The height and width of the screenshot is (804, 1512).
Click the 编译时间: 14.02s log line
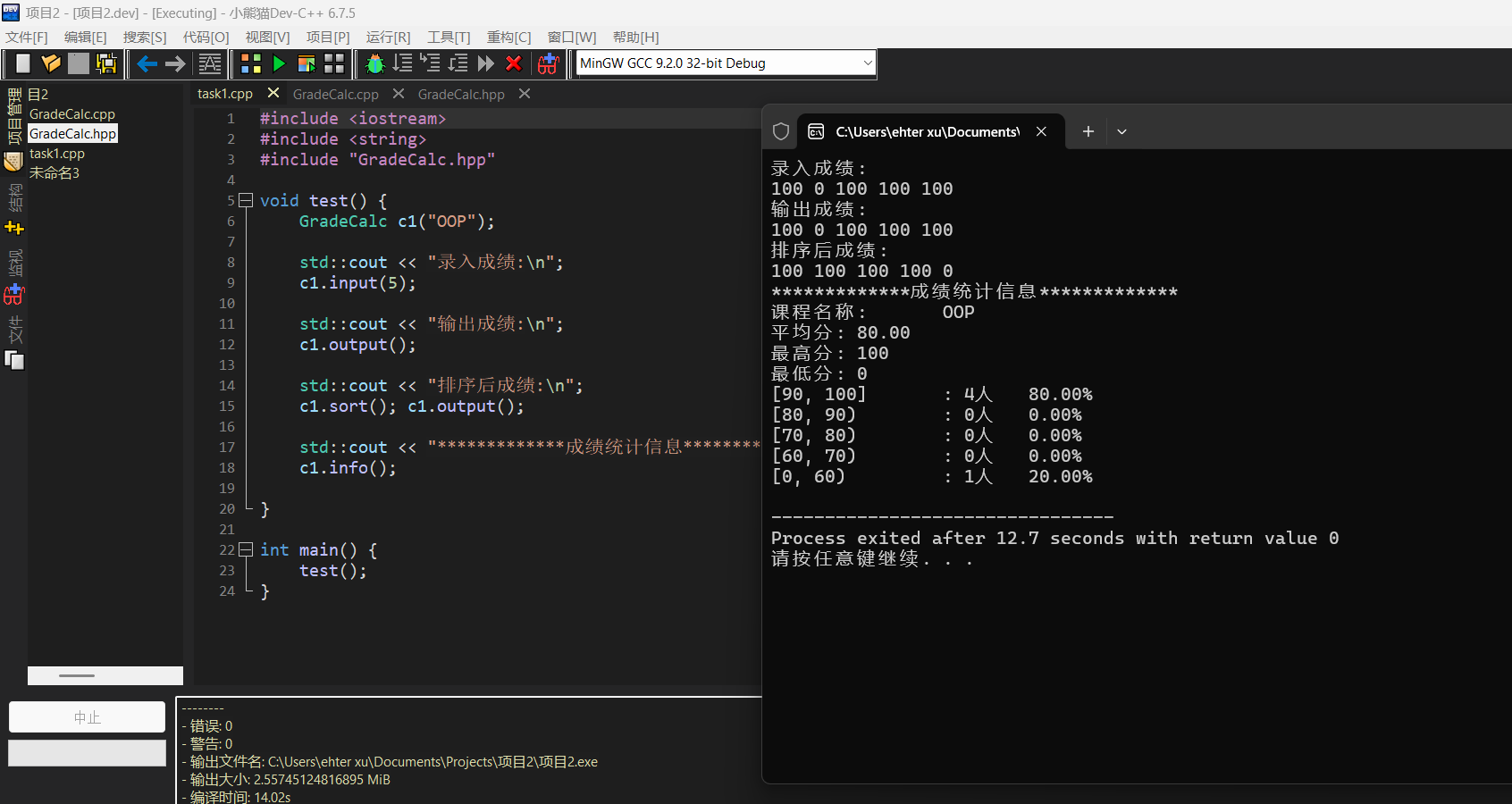pyautogui.click(x=236, y=797)
